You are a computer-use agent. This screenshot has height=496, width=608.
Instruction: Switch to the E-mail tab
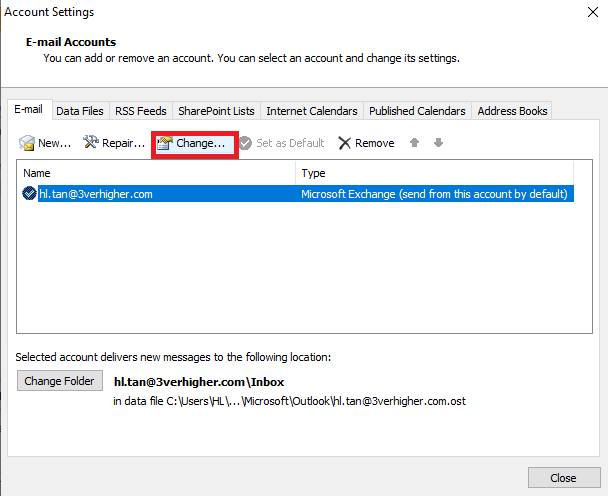[29, 109]
